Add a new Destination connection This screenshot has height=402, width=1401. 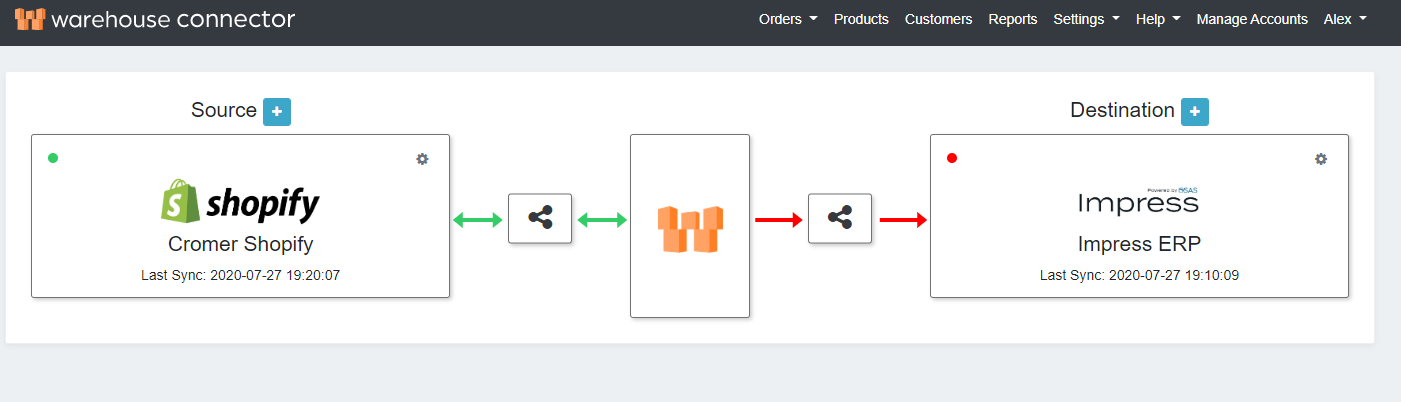point(1195,112)
